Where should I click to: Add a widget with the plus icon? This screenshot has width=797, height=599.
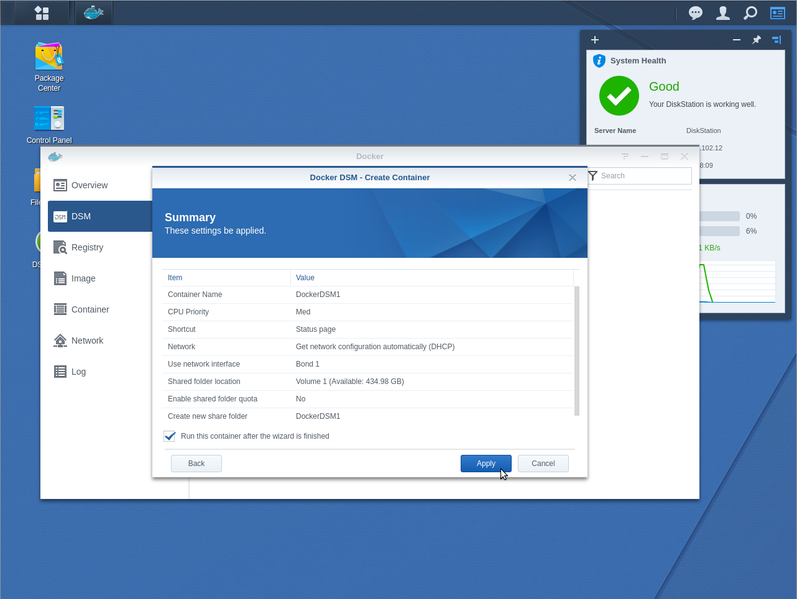tap(595, 40)
